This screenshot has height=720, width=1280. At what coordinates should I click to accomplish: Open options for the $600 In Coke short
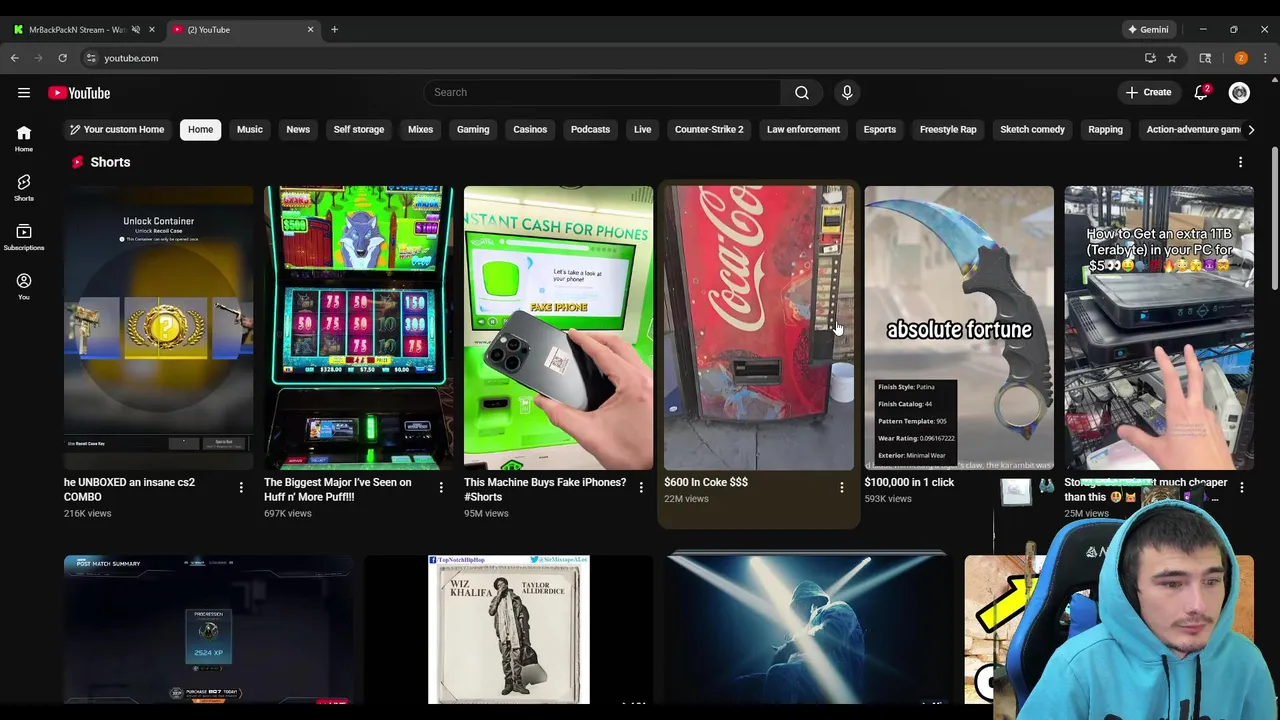click(x=841, y=487)
